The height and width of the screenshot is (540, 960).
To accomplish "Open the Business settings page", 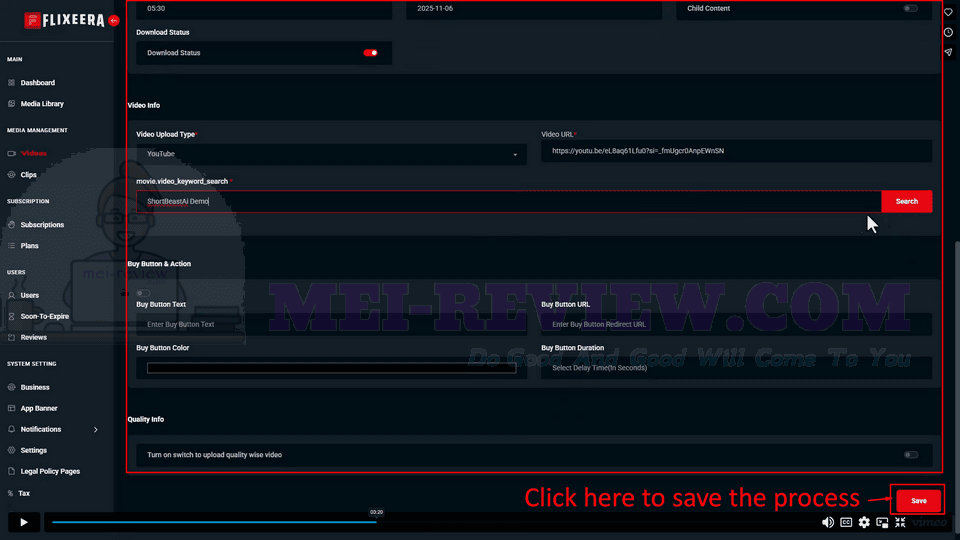I will (35, 388).
